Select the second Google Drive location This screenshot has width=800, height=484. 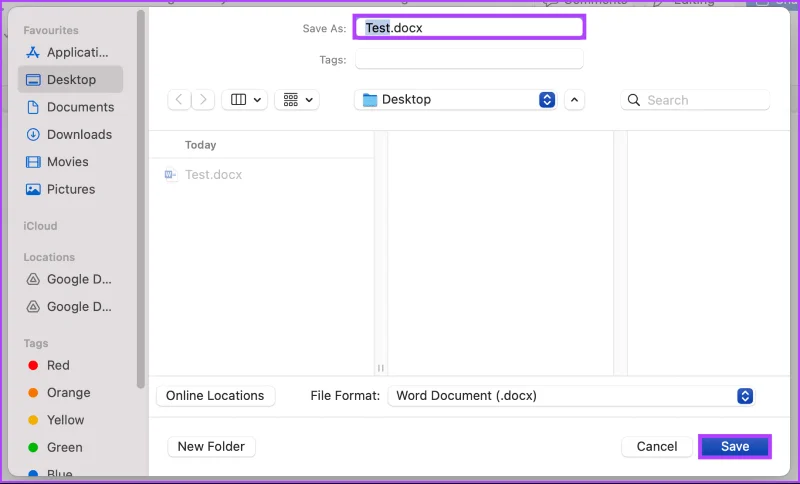point(70,307)
